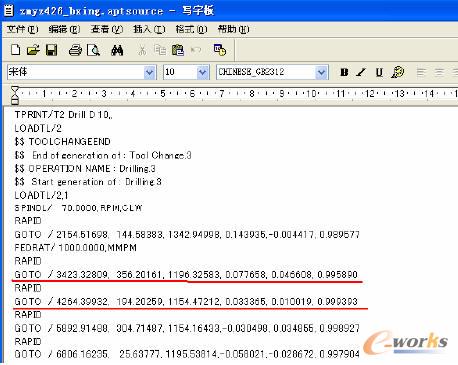Click the indent marker on the ruler

click(x=15, y=95)
